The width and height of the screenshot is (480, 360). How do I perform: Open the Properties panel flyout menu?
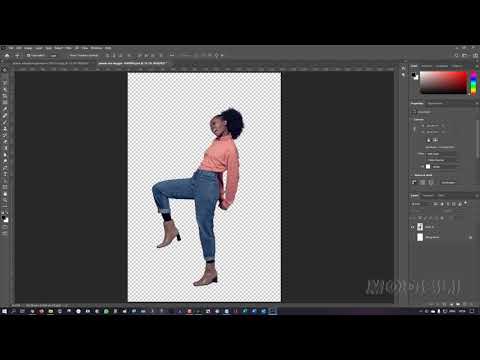(476, 104)
